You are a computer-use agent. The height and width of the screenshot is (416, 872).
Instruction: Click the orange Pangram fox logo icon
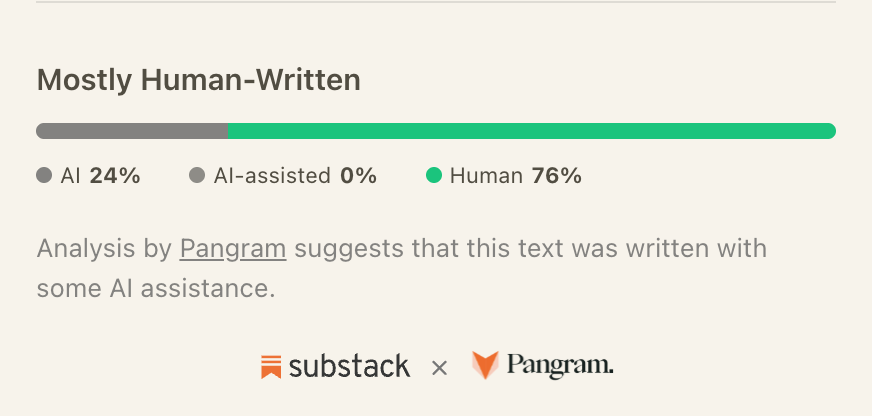tap(485, 365)
